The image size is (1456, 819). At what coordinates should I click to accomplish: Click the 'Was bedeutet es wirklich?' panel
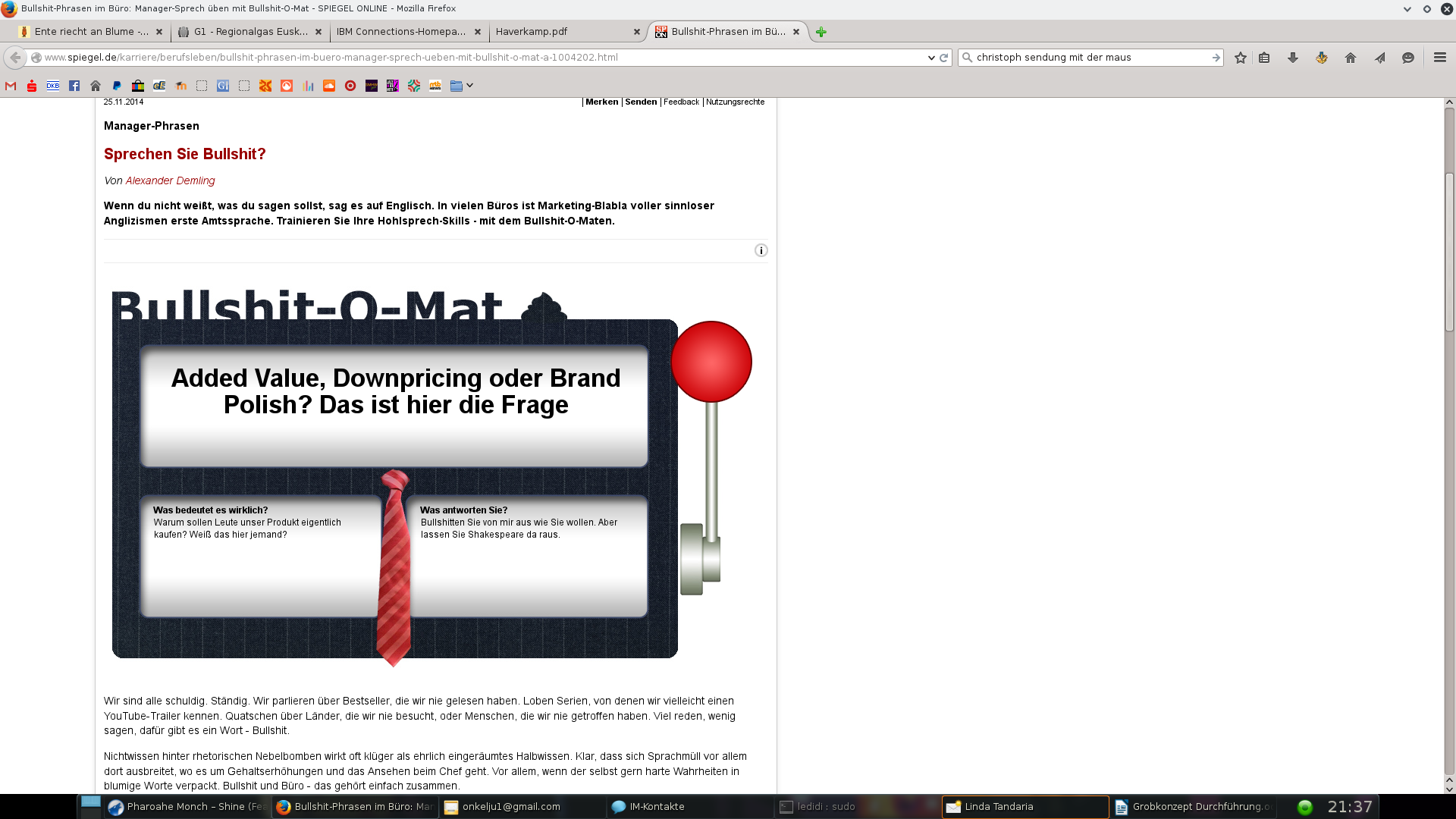260,556
